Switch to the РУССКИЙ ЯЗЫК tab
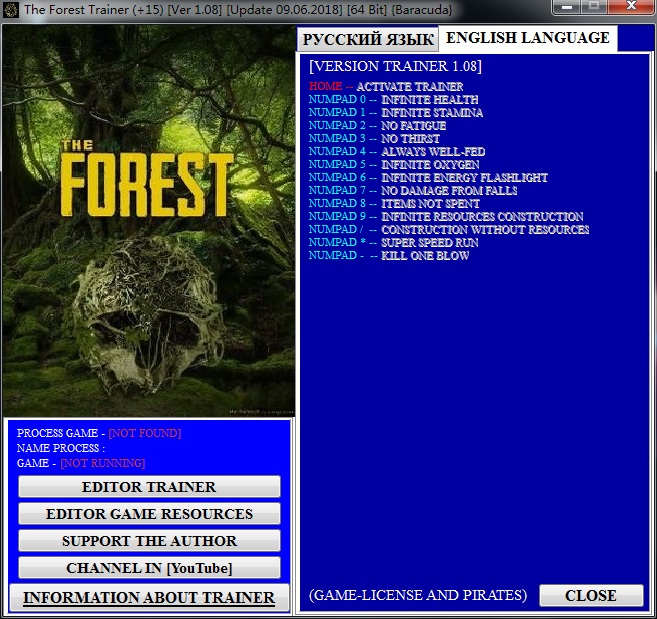Image resolution: width=657 pixels, height=619 pixels. pyautogui.click(x=368, y=39)
